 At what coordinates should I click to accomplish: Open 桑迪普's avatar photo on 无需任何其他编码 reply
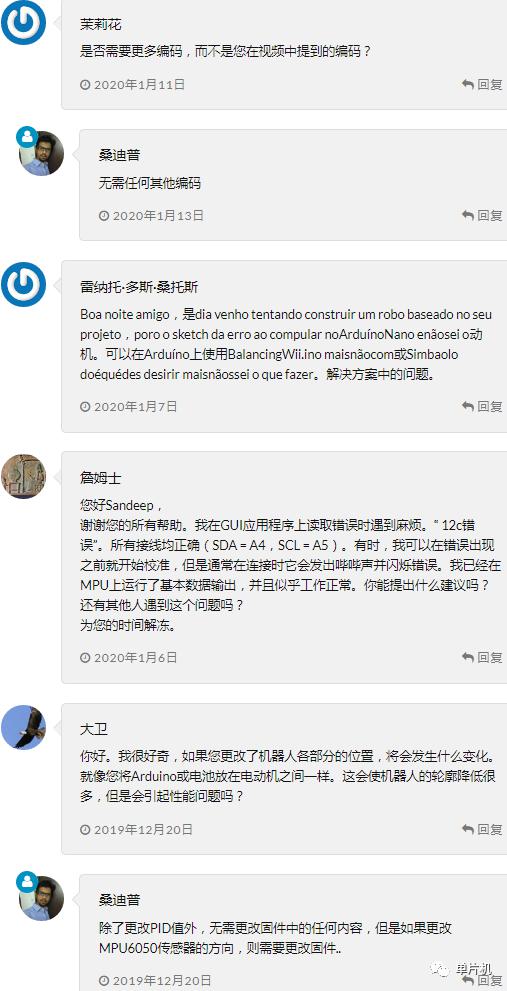pos(42,154)
